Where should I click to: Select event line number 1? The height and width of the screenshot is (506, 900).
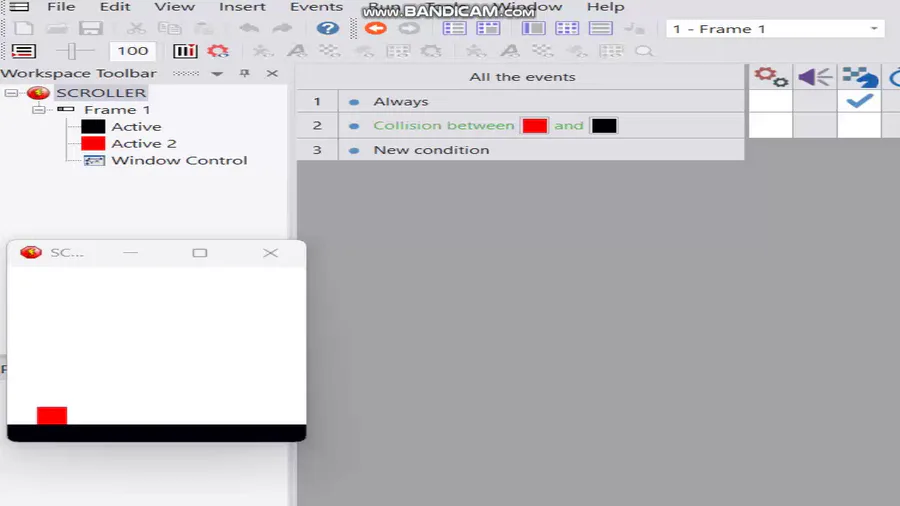317,102
